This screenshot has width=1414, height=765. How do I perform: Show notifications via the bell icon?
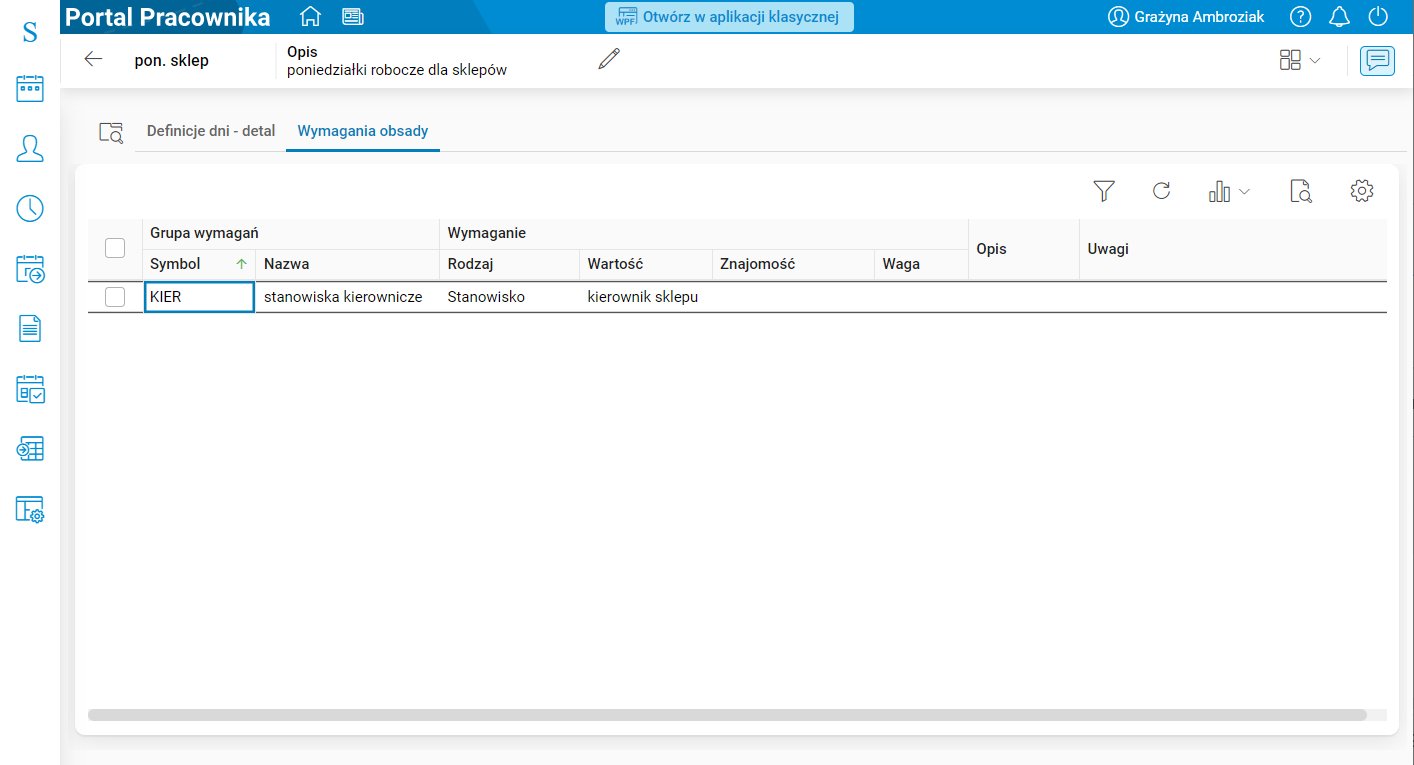pyautogui.click(x=1339, y=17)
